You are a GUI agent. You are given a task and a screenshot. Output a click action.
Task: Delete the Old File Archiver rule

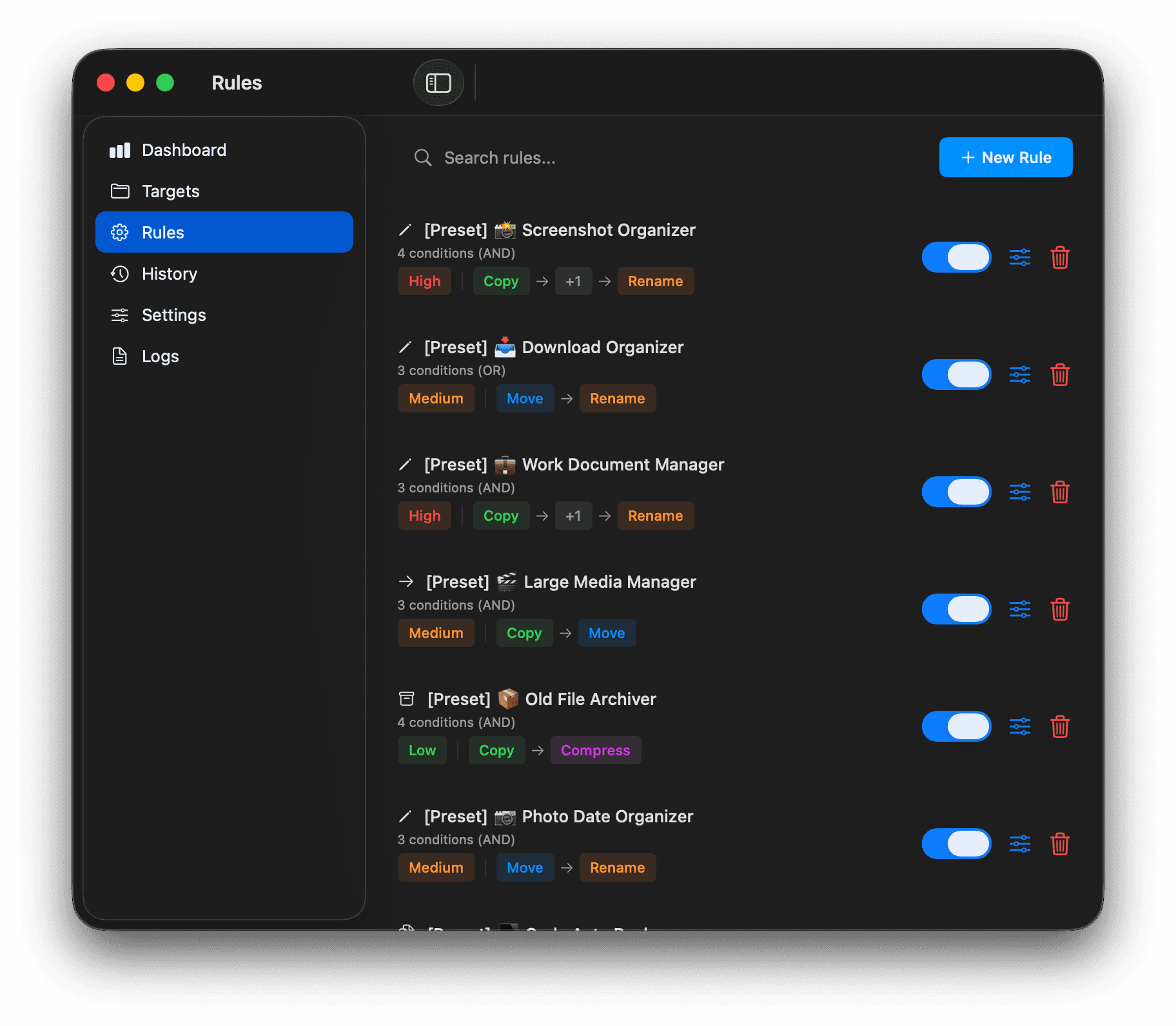click(1061, 726)
